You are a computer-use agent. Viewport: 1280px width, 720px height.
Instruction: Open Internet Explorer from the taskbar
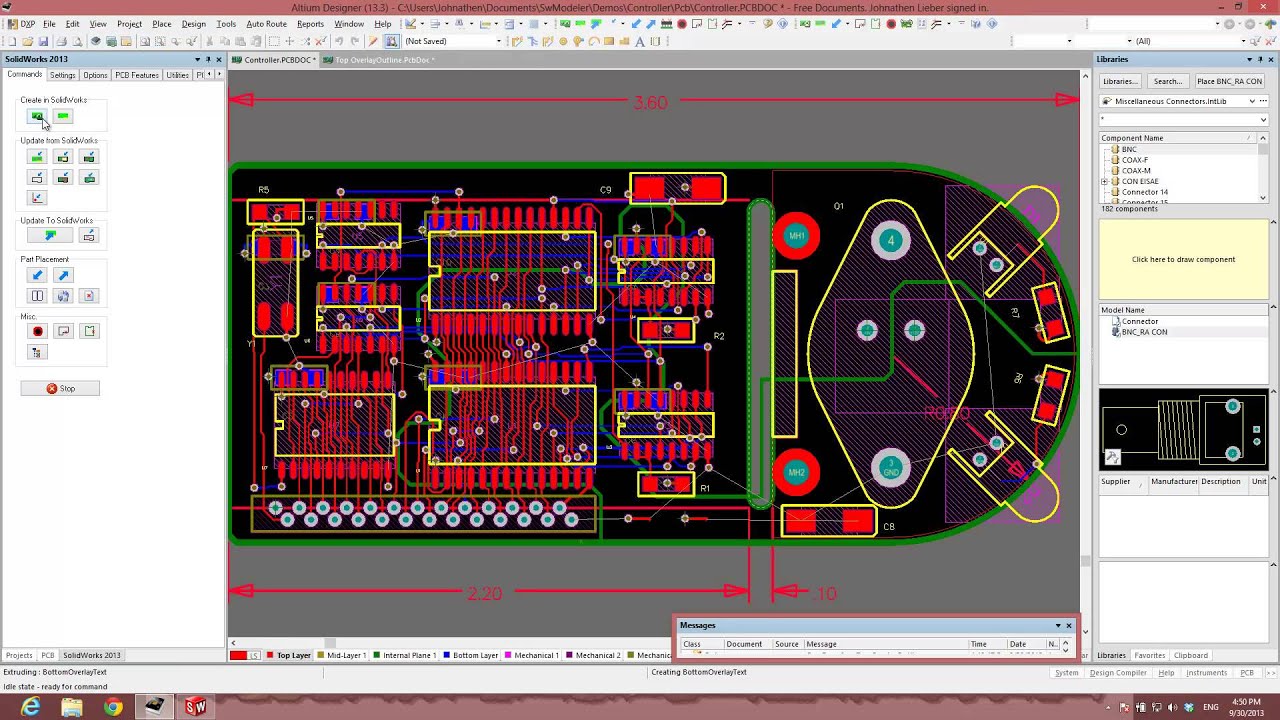31,707
